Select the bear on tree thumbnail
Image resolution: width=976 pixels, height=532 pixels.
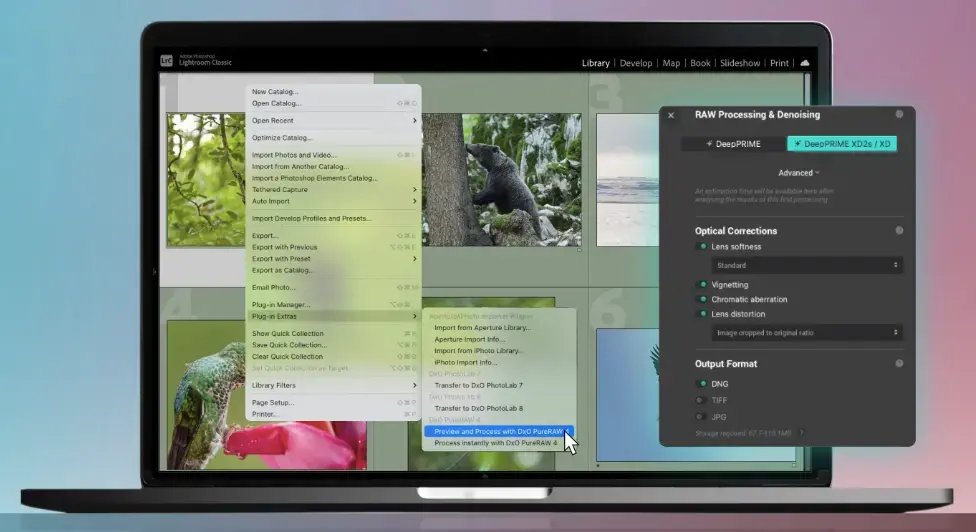pos(502,180)
